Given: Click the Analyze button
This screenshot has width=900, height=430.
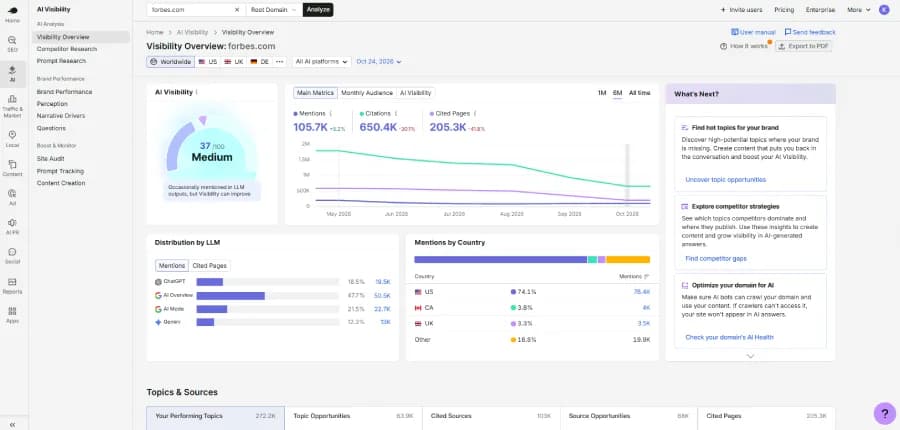Looking at the screenshot, I should [318, 10].
